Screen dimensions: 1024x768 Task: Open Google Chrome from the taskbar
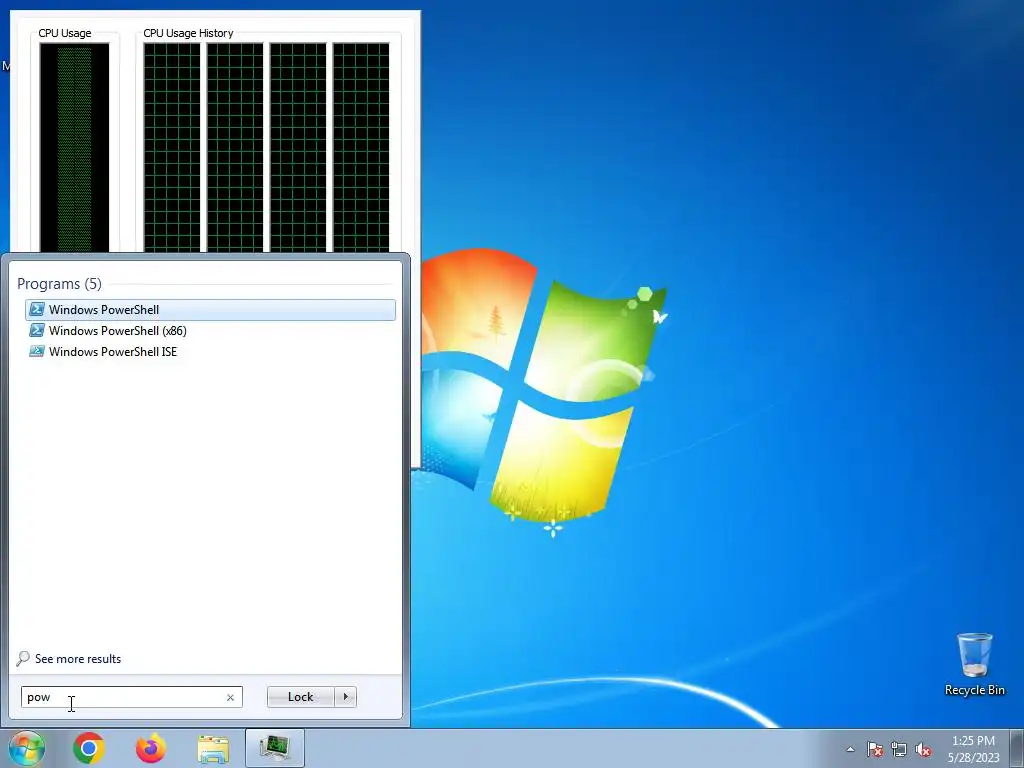pos(89,748)
